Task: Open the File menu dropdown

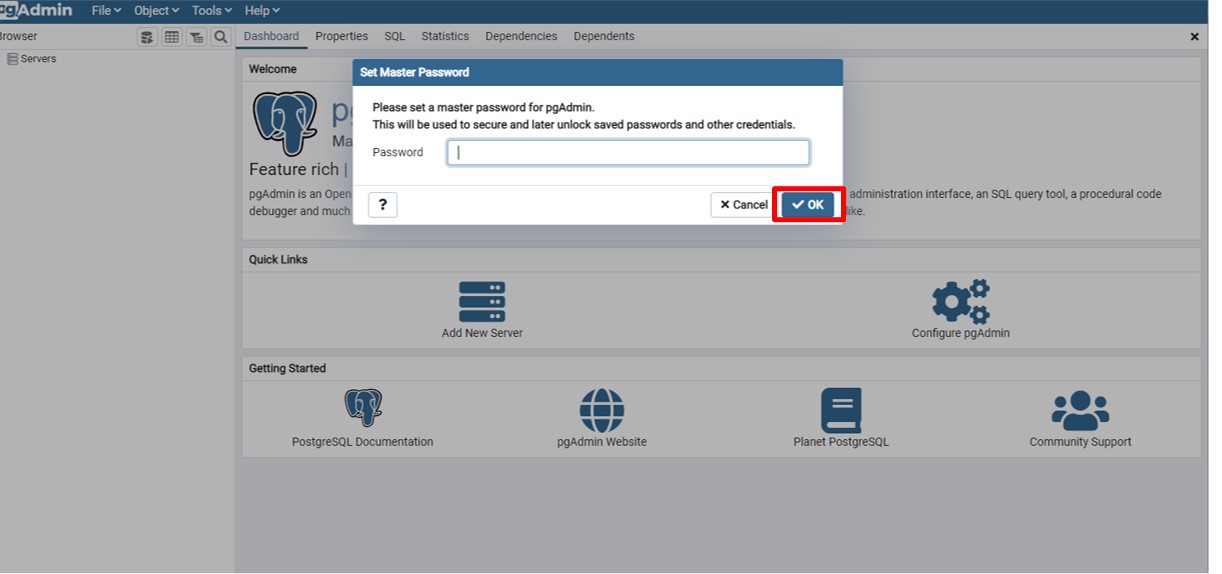Action: pyautogui.click(x=106, y=10)
